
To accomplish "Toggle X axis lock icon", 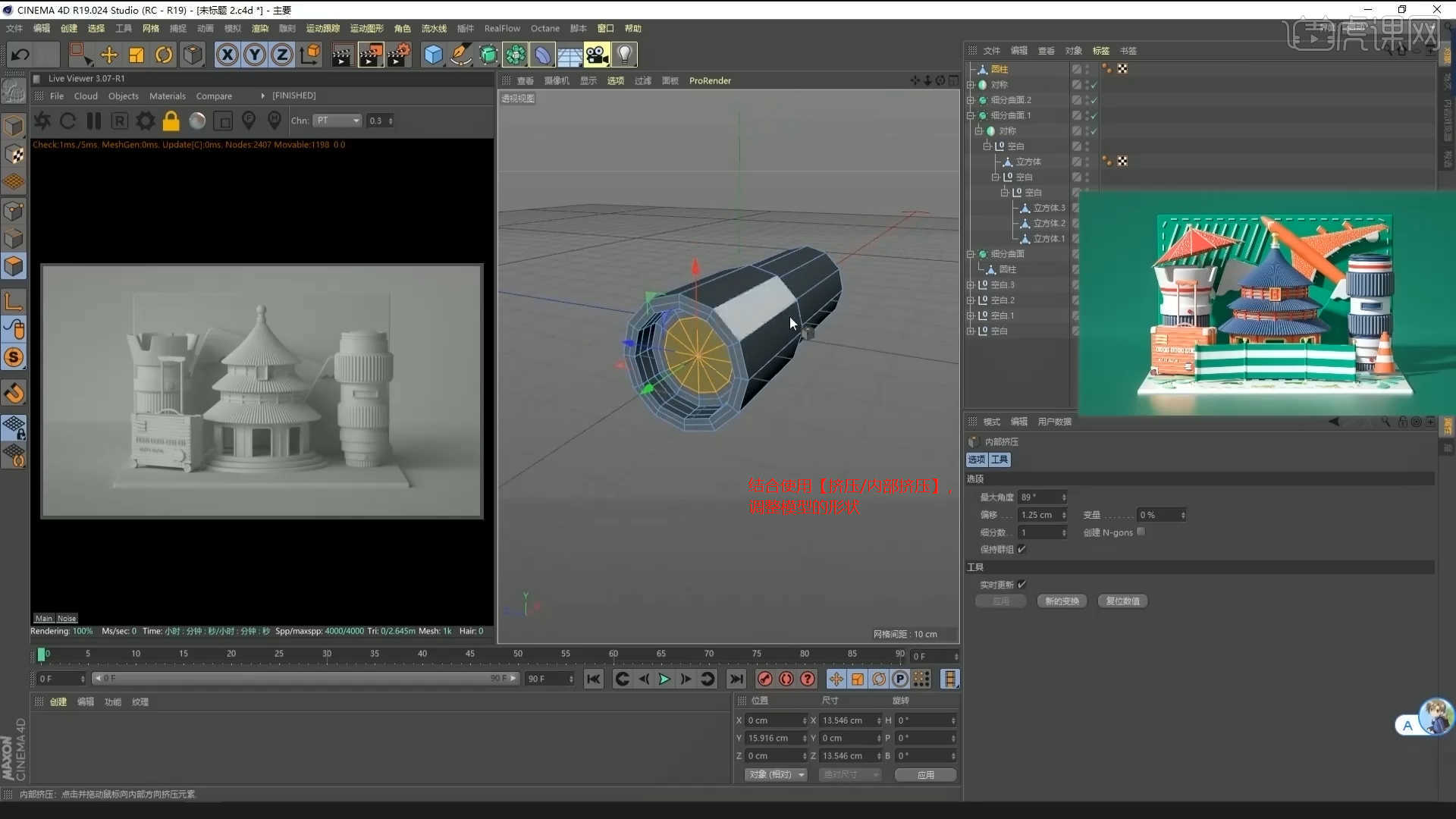I will (227, 55).
